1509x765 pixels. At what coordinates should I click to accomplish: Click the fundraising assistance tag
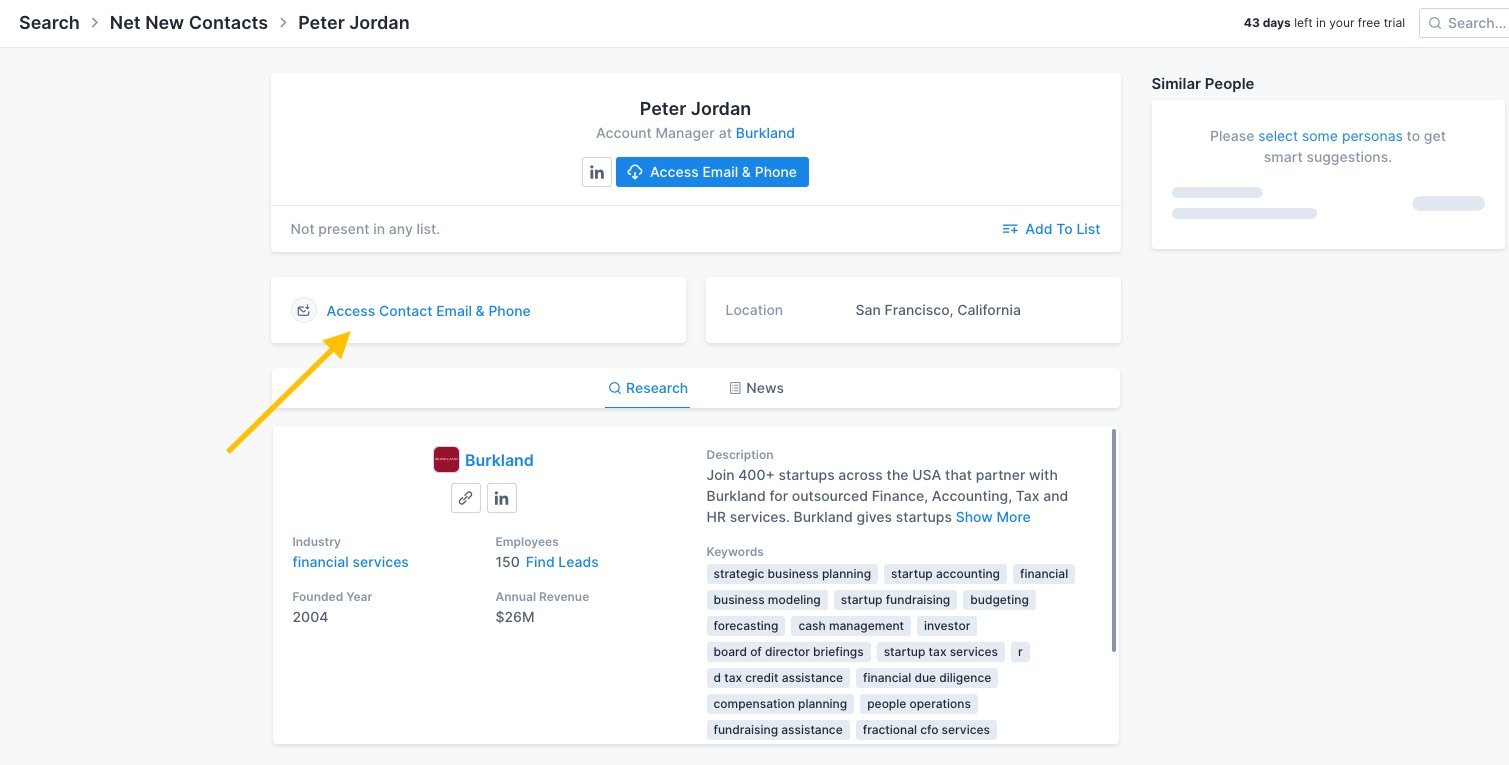[778, 730]
